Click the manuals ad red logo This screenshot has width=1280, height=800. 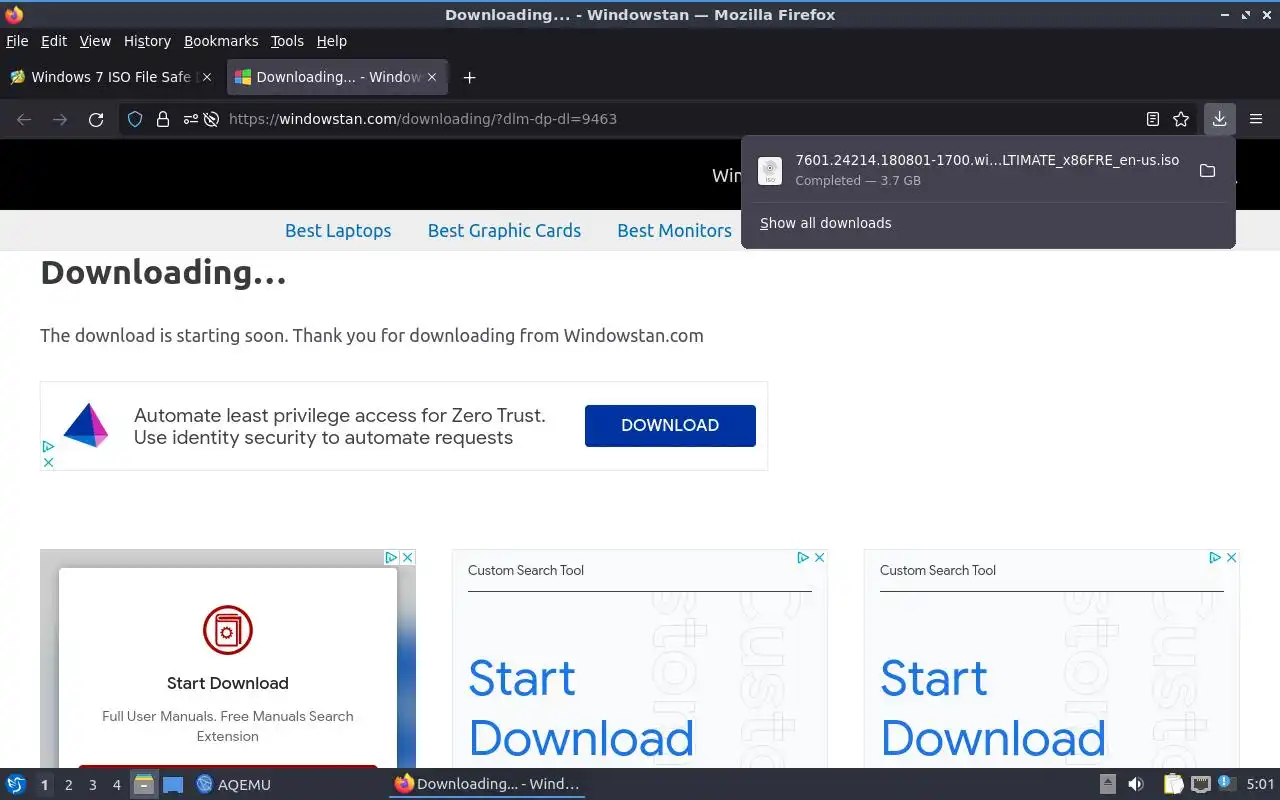pos(228,630)
